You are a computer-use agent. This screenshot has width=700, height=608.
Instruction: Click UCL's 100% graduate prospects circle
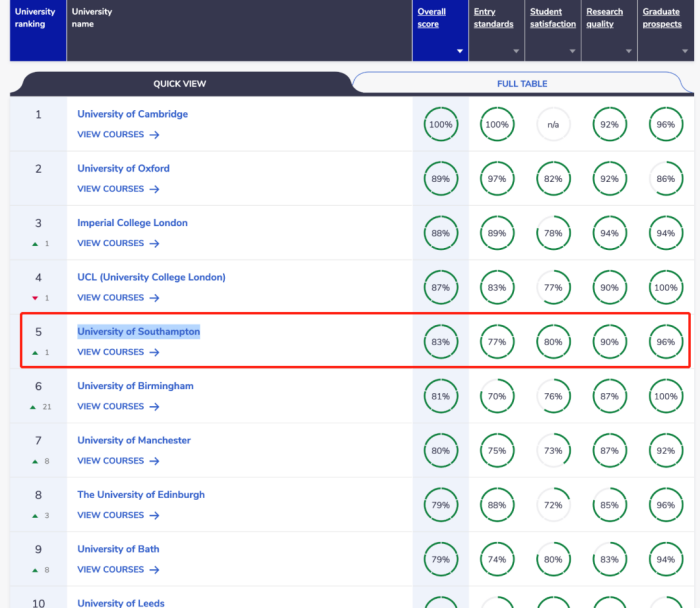click(666, 287)
